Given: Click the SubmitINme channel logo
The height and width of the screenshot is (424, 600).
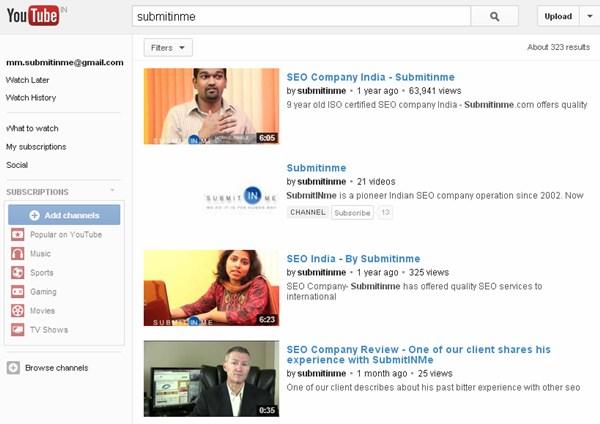Looking at the screenshot, I should 241,197.
